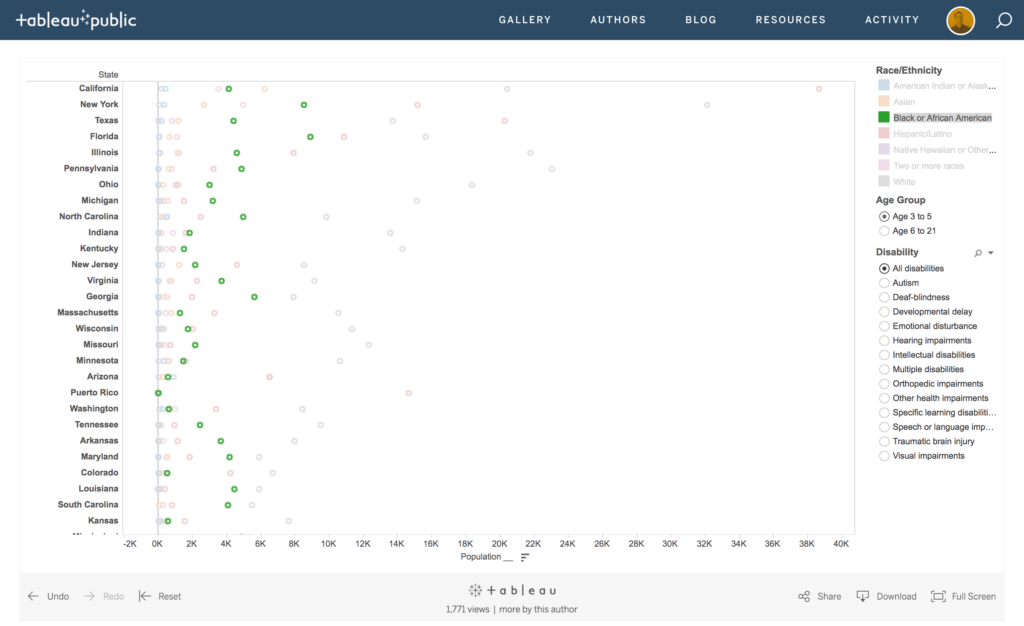Image resolution: width=1024 pixels, height=626 pixels.
Task: Click the Download icon
Action: tap(863, 596)
